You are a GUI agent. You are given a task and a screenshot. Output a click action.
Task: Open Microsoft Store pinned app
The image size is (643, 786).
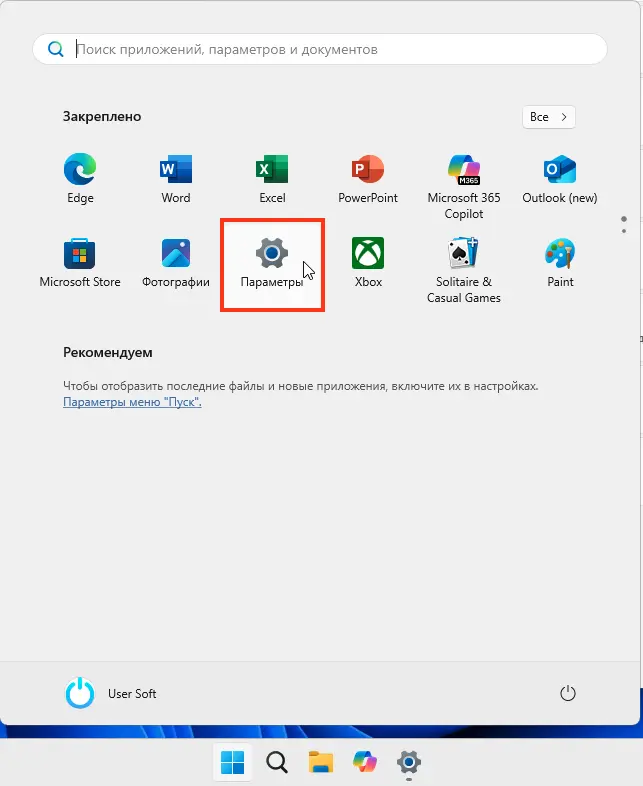coord(80,263)
